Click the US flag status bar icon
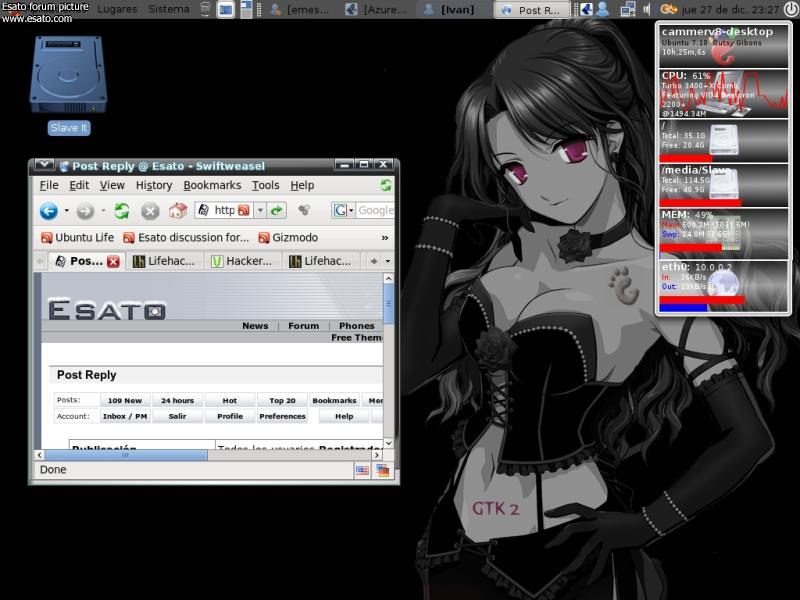Image resolution: width=800 pixels, height=600 pixels. coord(362,470)
